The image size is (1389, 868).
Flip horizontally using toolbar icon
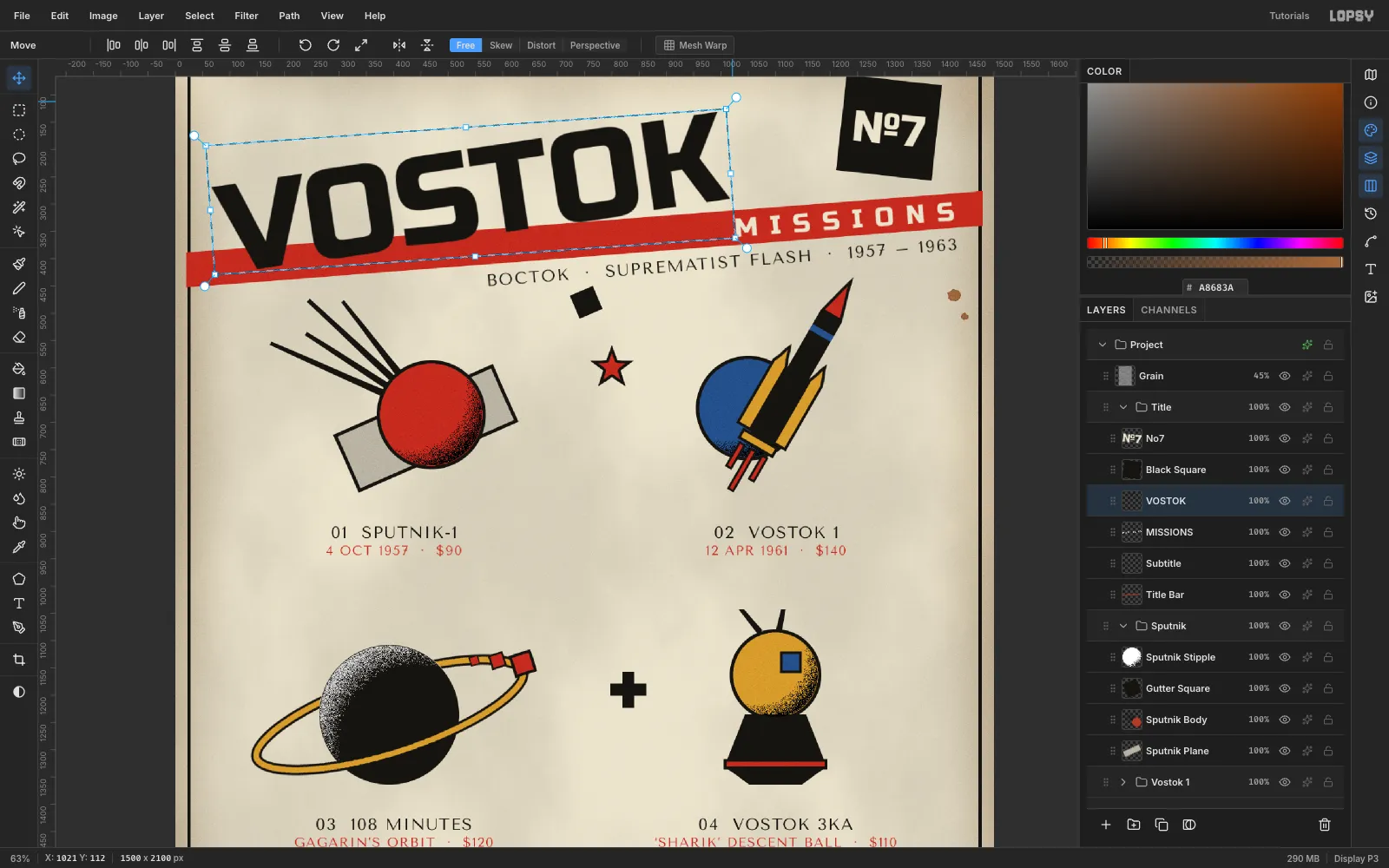(x=399, y=45)
